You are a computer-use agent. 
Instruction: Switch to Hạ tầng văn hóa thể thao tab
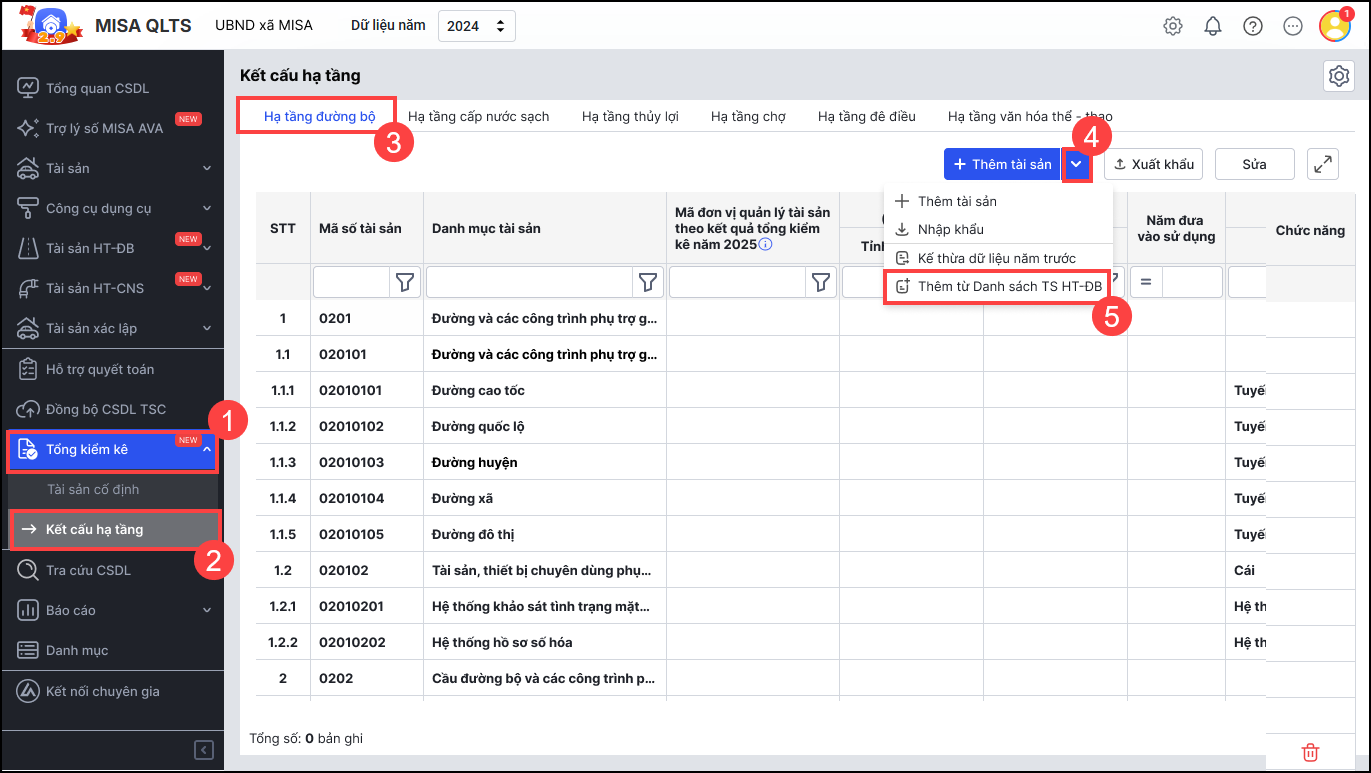(x=1030, y=116)
